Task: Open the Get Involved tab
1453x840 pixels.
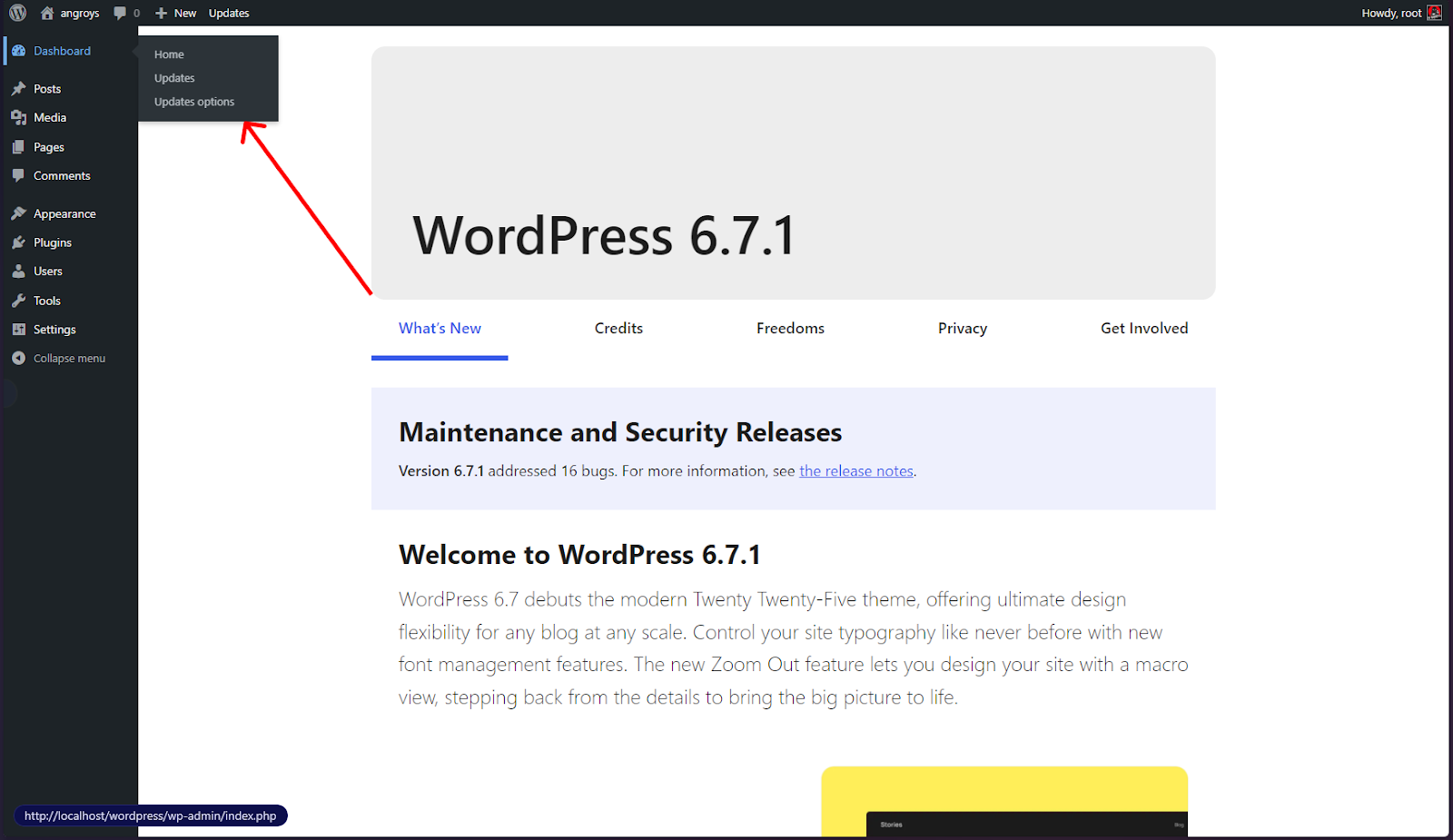Action: [x=1144, y=329]
